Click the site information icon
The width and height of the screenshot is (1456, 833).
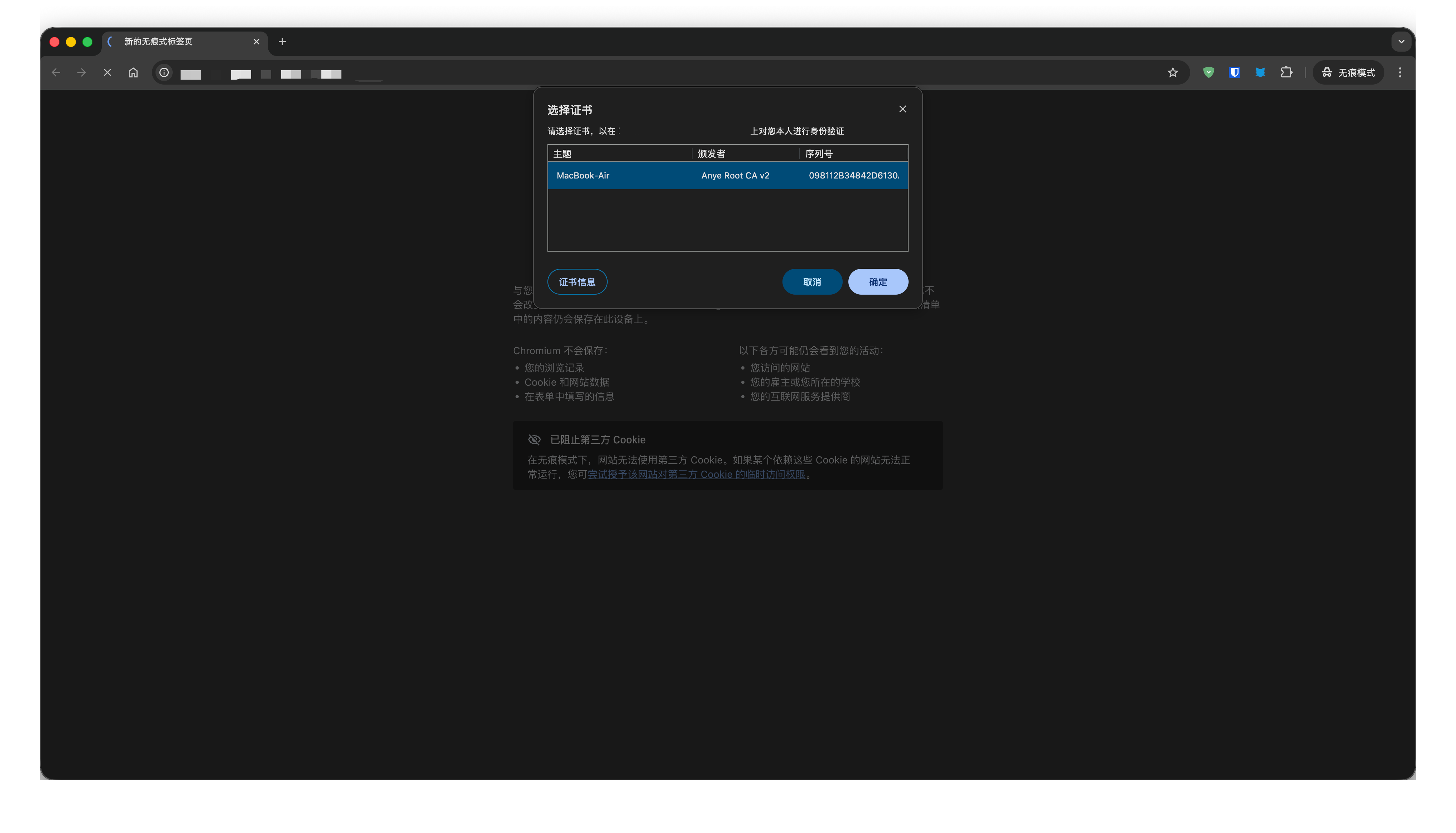164,73
